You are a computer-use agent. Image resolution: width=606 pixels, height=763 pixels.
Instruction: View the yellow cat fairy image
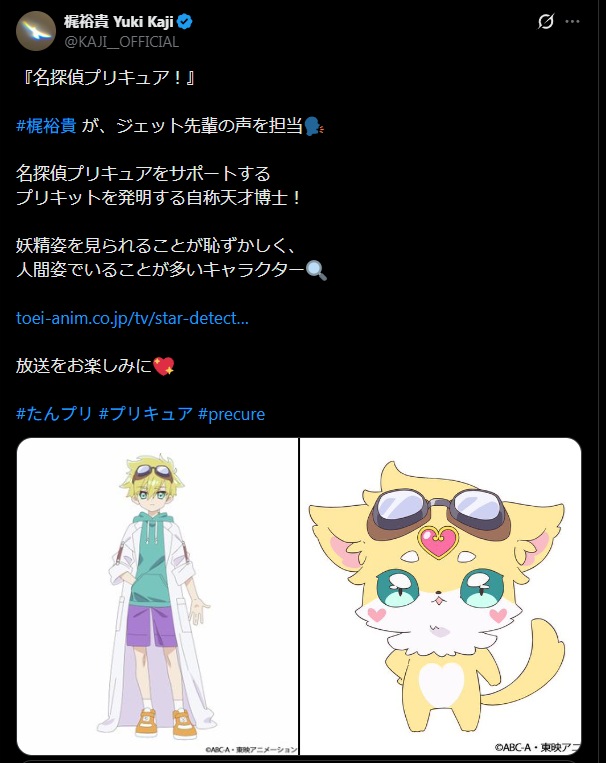tap(441, 596)
